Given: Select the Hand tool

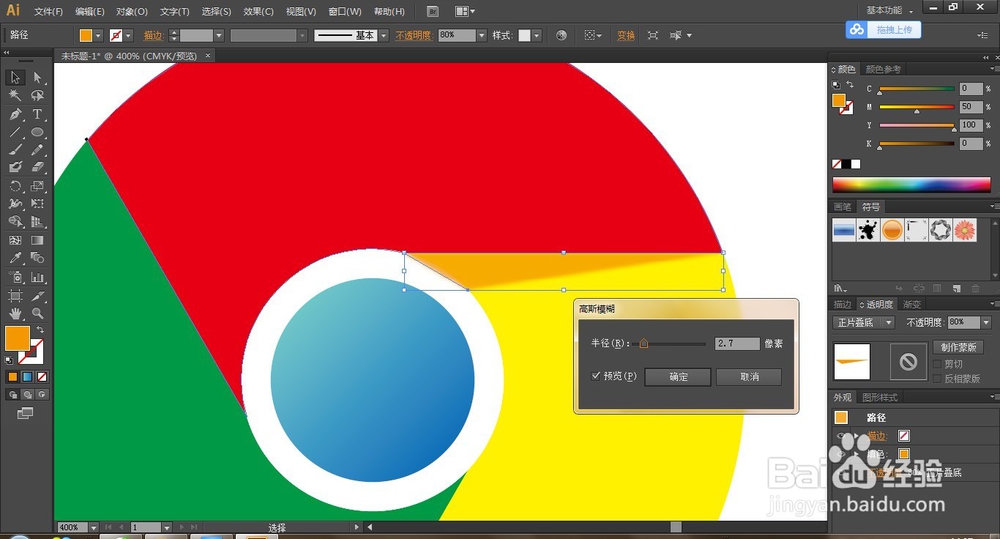Looking at the screenshot, I should [15, 313].
